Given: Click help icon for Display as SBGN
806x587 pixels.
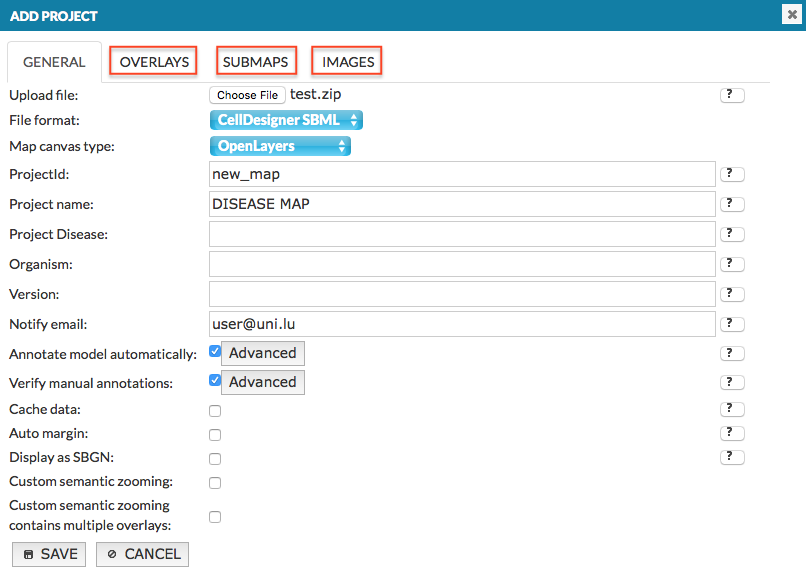Looking at the screenshot, I should [732, 457].
